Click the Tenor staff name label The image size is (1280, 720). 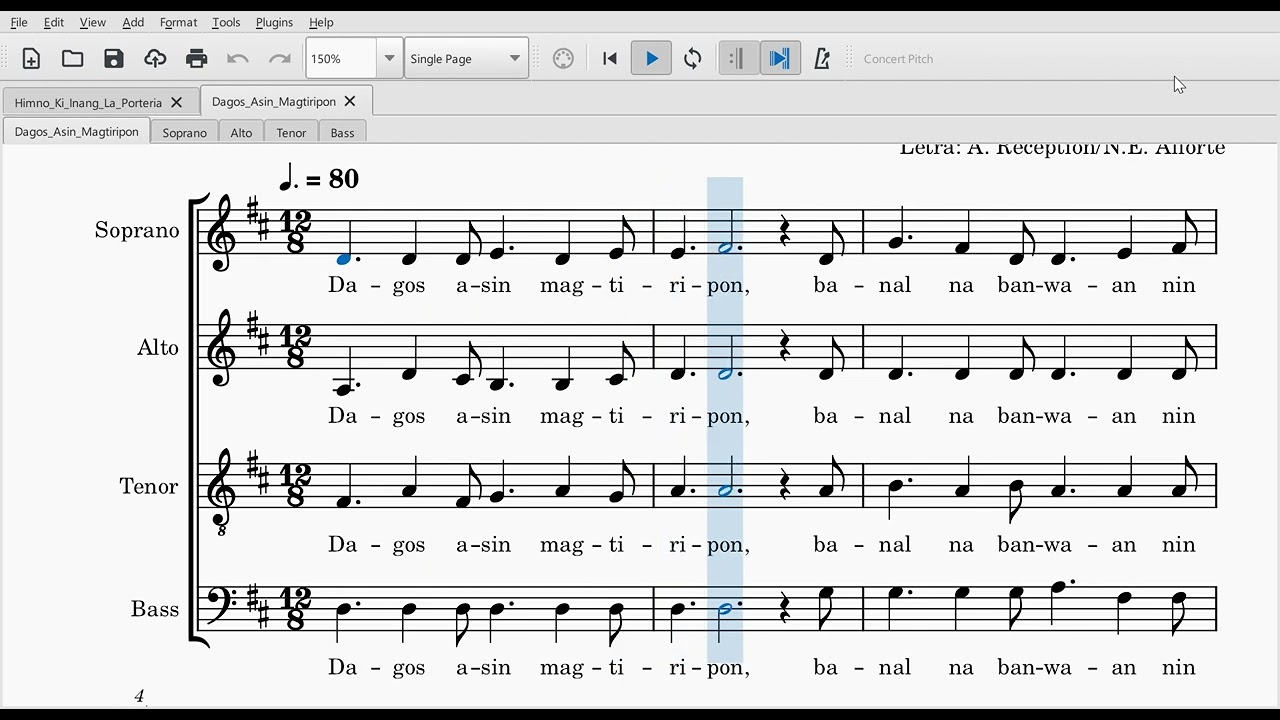click(x=149, y=486)
